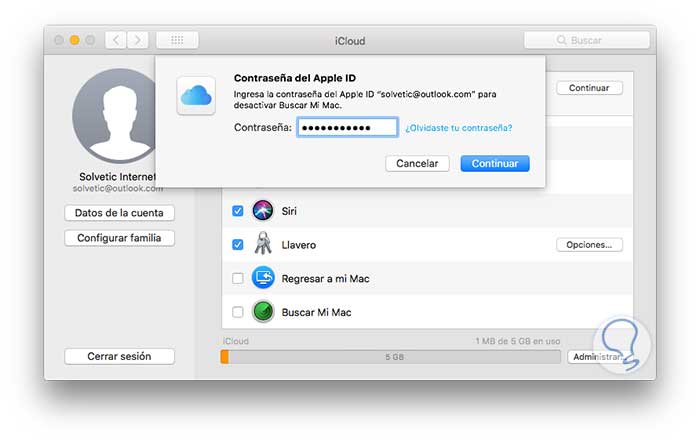Screen dimensions: 700x443
Task: Click the Buscar search field
Action: [587, 40]
